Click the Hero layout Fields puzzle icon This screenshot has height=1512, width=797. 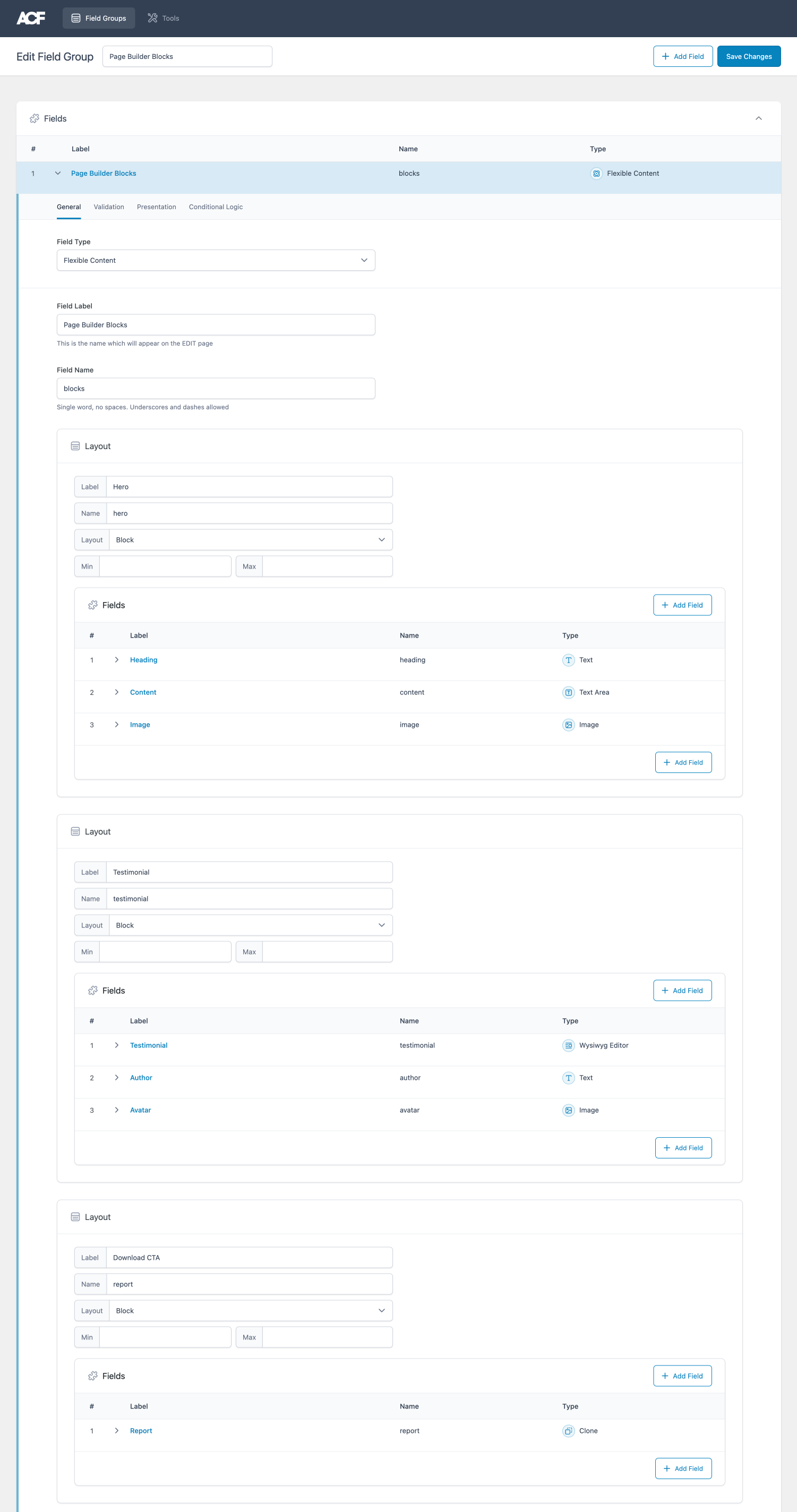pos(93,605)
